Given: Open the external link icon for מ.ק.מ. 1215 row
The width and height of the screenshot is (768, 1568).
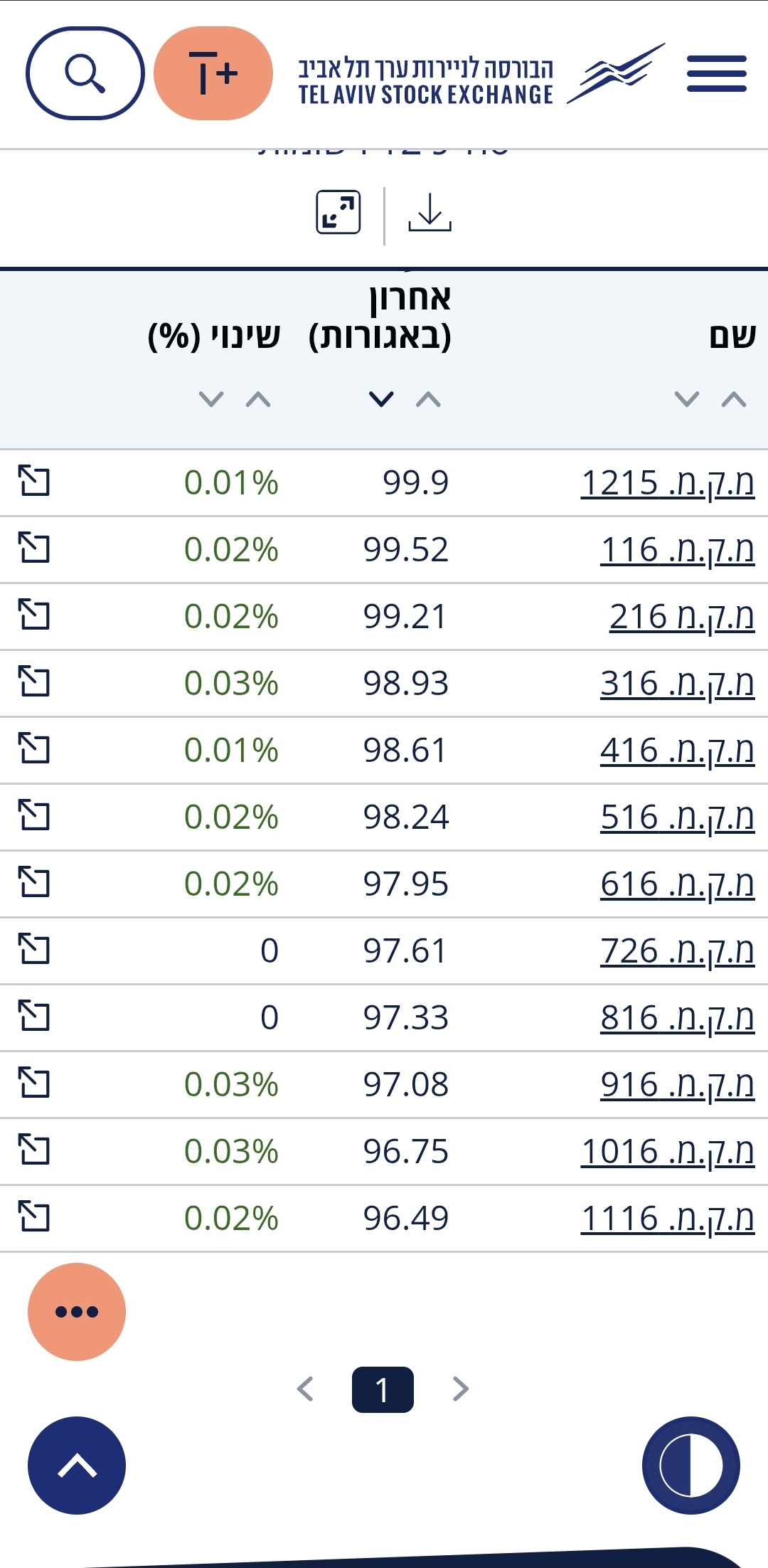Looking at the screenshot, I should [x=34, y=482].
